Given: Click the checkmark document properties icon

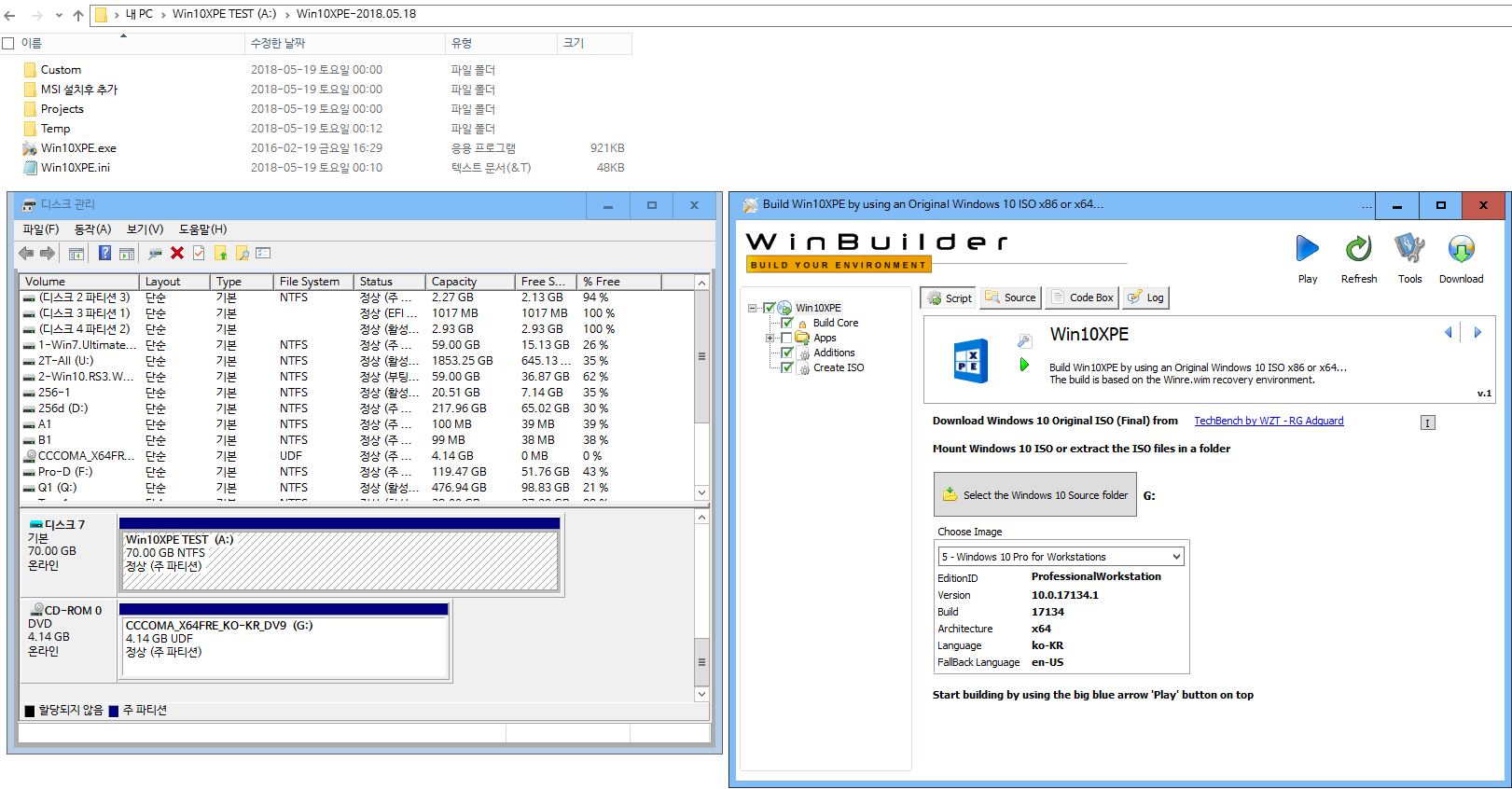Looking at the screenshot, I should 199,253.
